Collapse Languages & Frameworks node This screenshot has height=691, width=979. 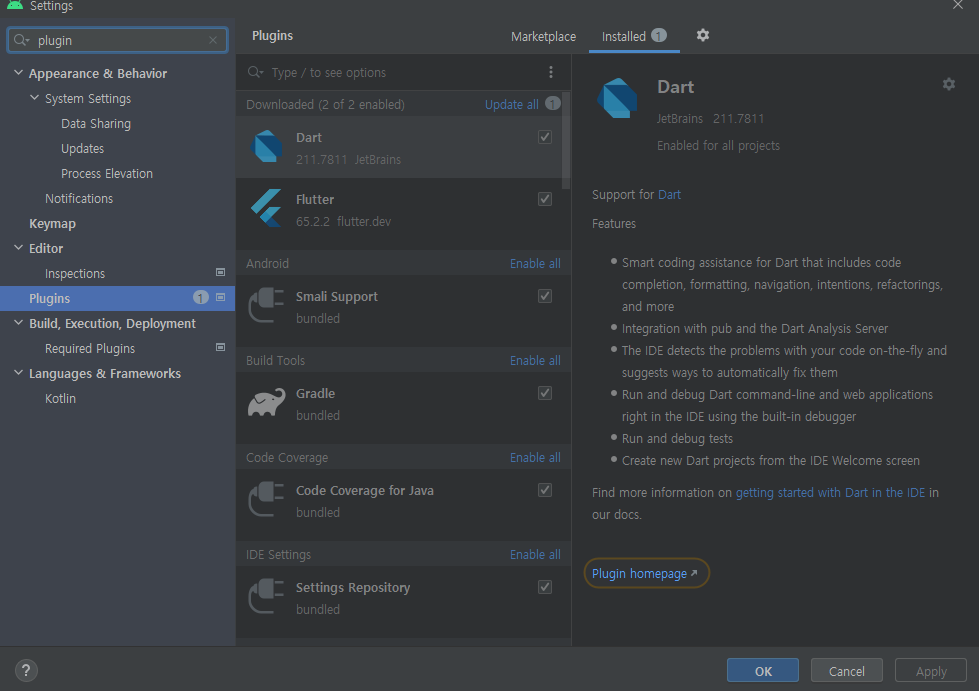click(18, 373)
